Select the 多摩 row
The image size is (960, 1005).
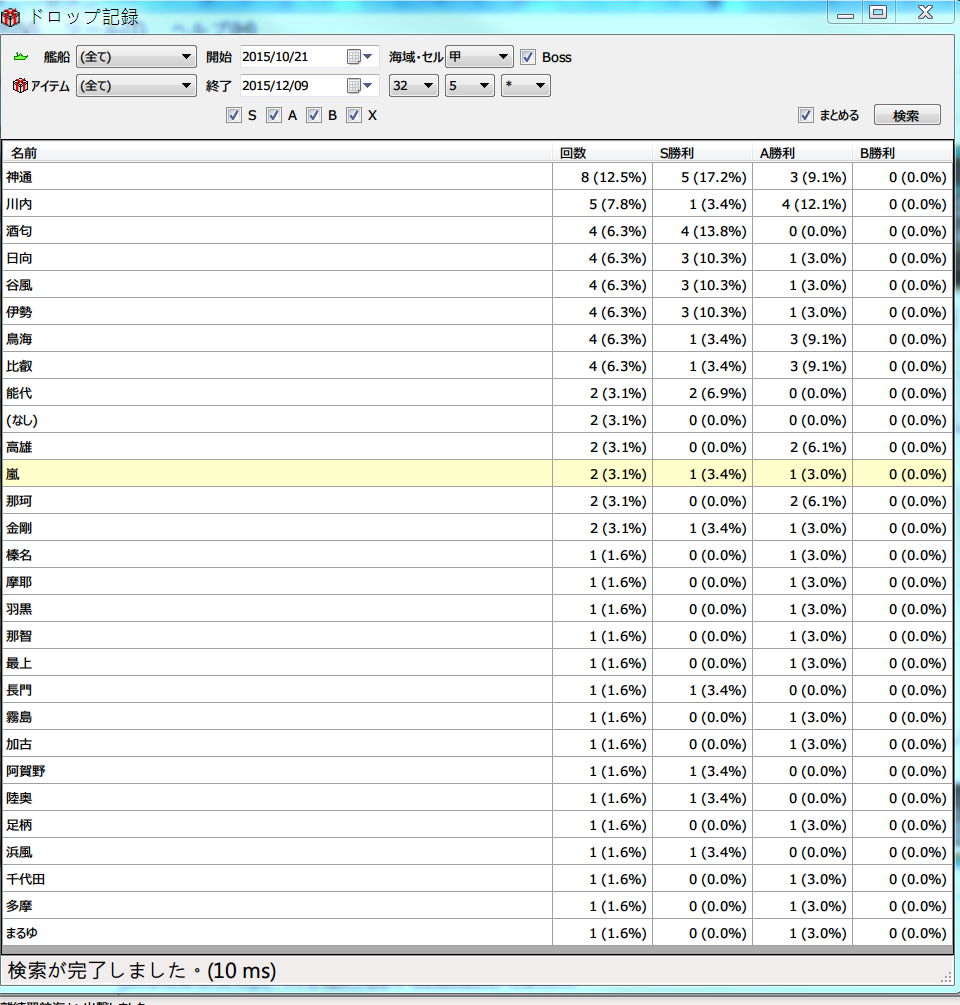[x=477, y=906]
